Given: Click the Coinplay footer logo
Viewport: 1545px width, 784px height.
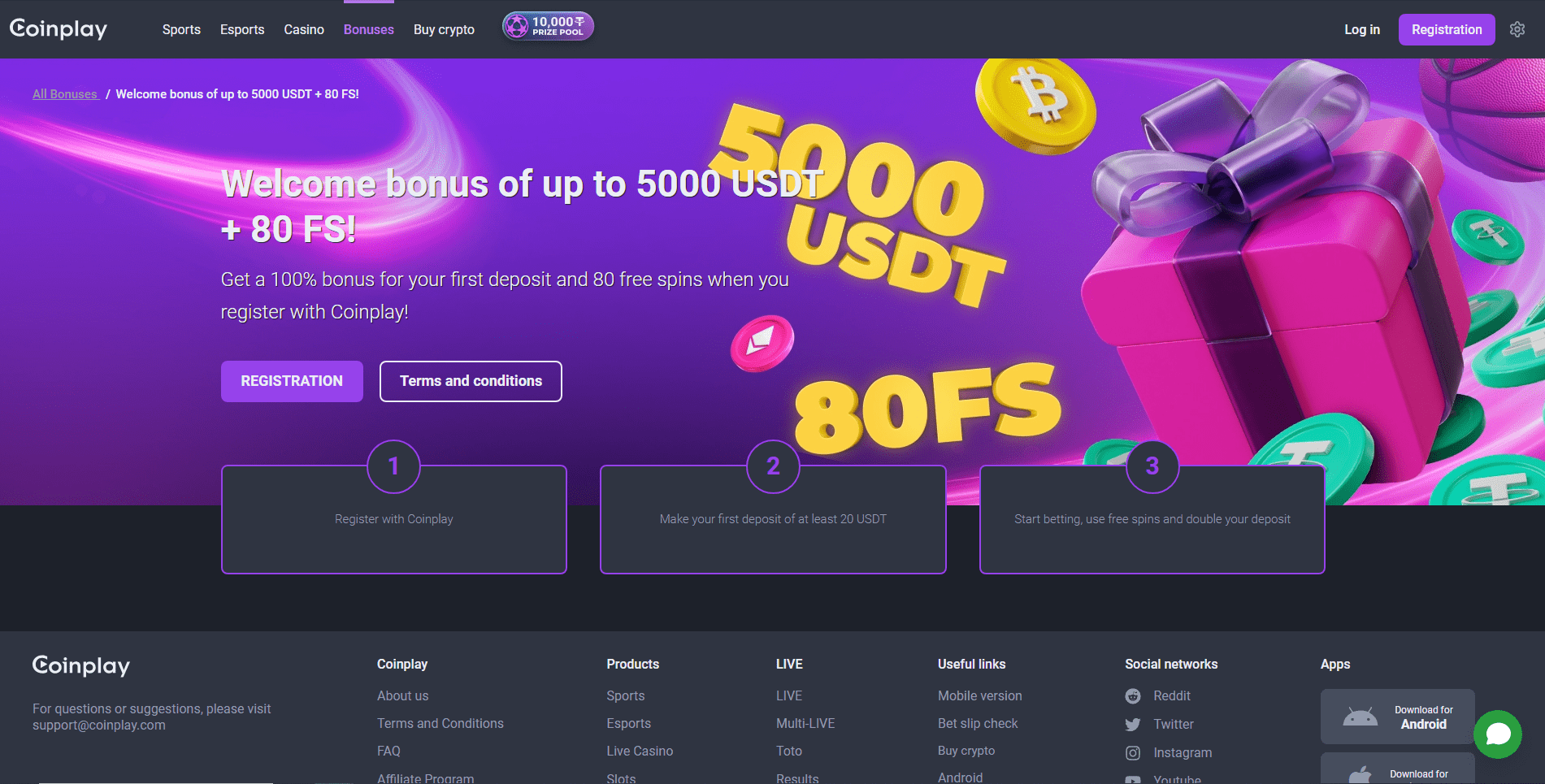Looking at the screenshot, I should point(81,666).
